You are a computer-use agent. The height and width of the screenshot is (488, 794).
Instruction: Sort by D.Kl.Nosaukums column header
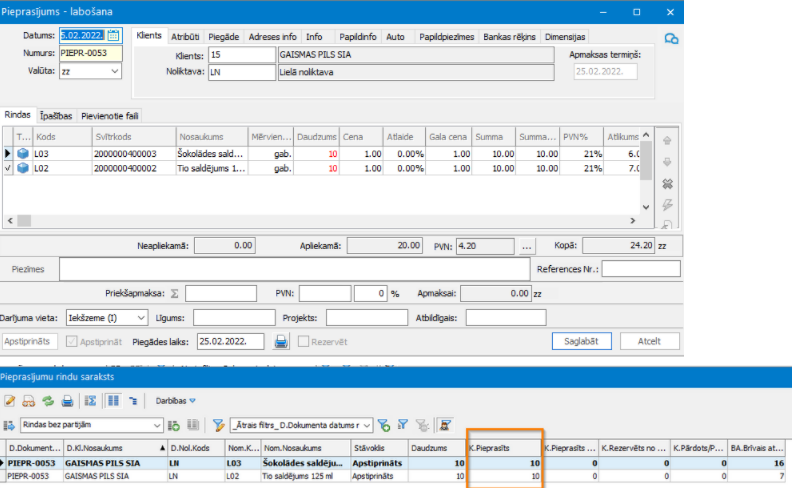click(x=115, y=448)
